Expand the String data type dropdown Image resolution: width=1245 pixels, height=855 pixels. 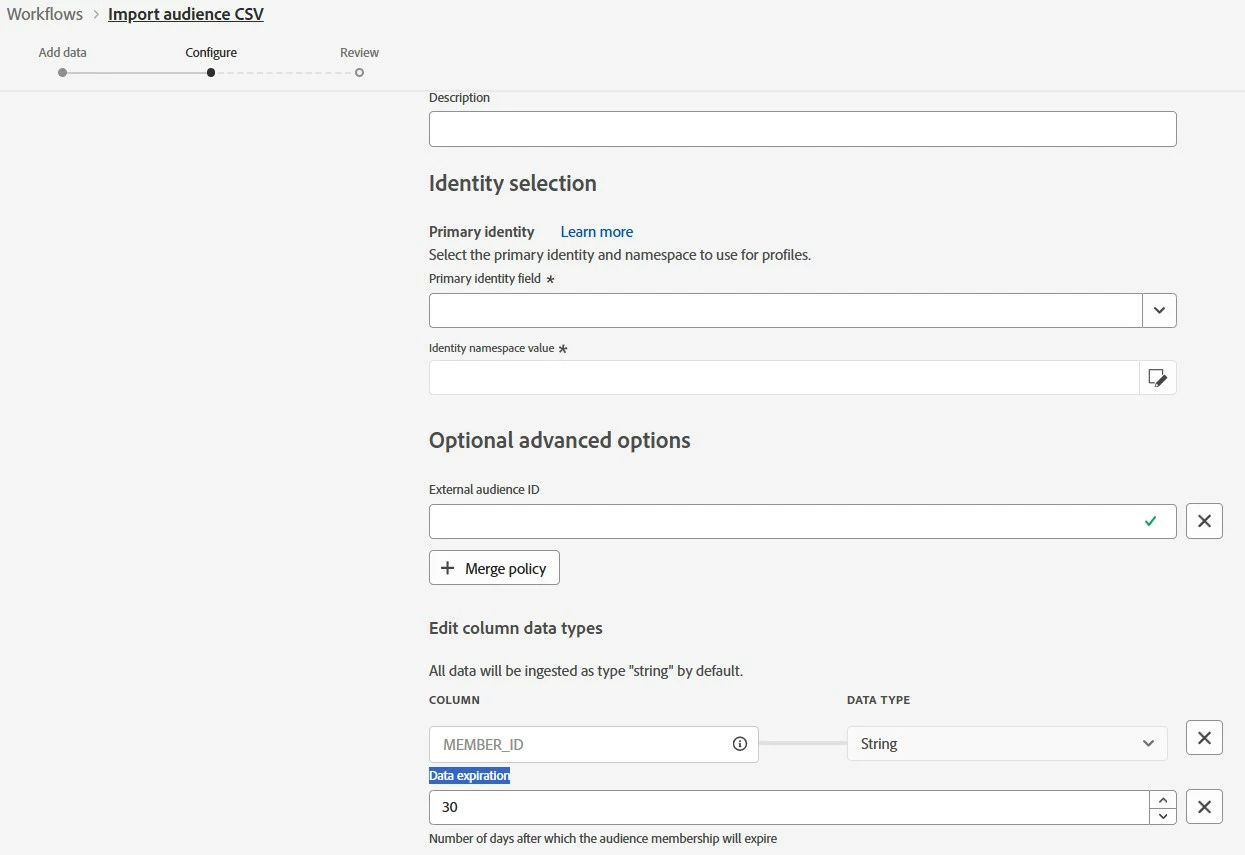pos(1148,744)
